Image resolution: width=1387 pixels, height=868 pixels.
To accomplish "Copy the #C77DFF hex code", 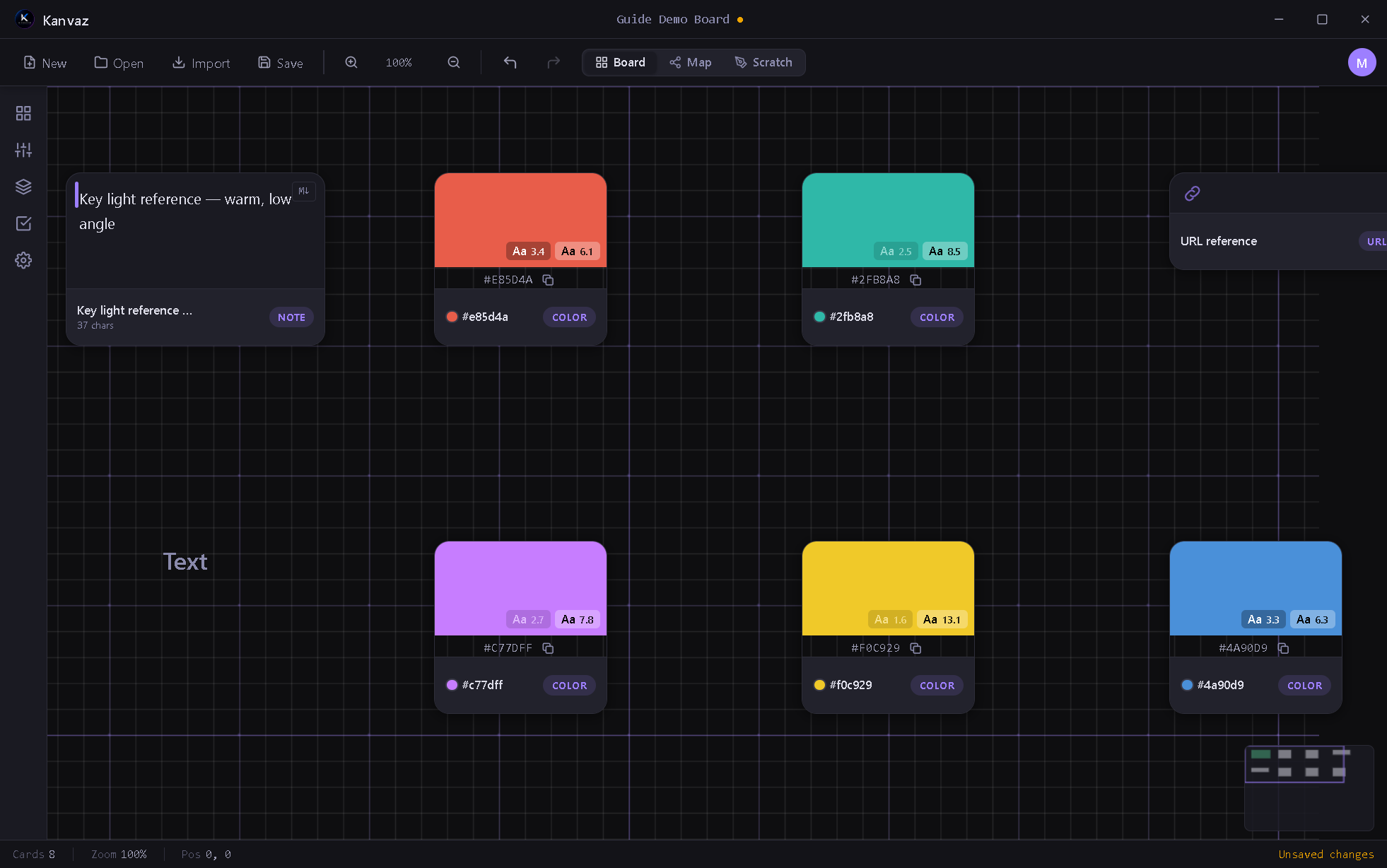I will coord(548,648).
